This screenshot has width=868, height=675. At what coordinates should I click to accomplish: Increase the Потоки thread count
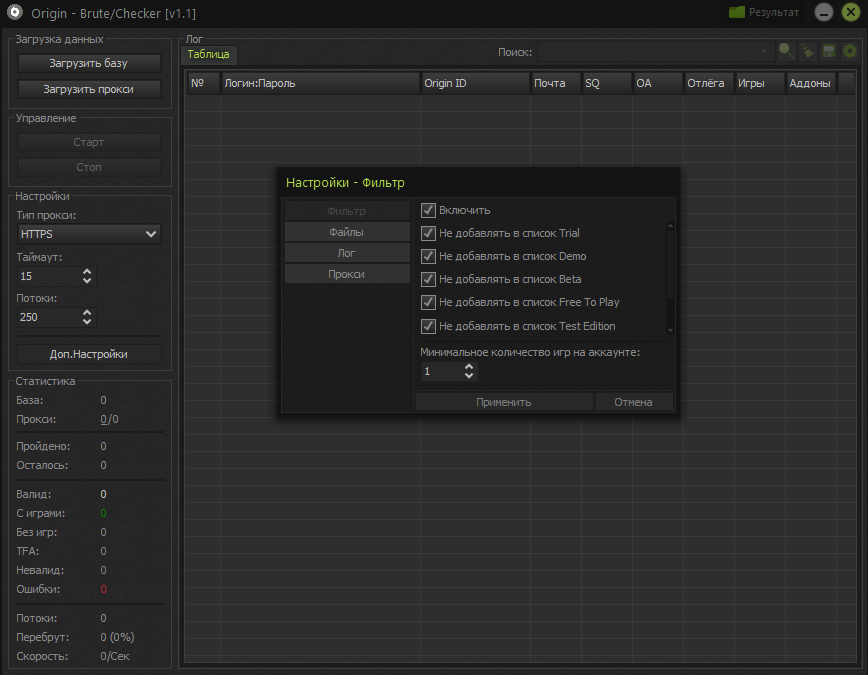tap(87, 313)
